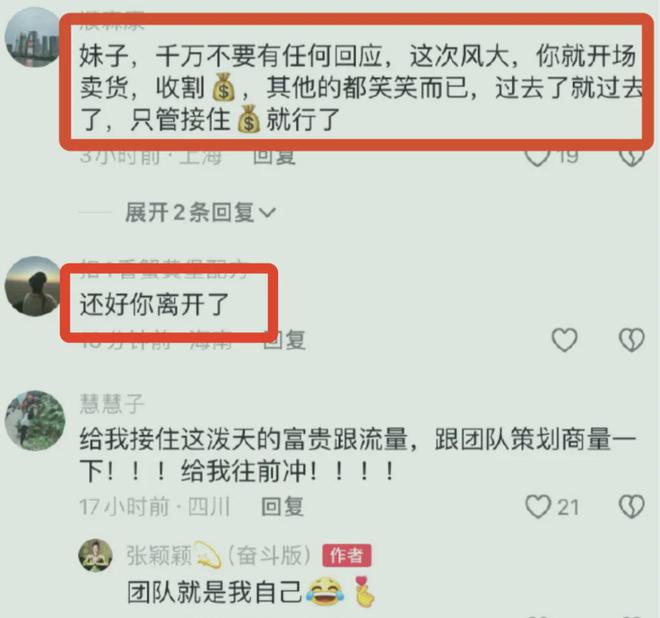Reply to the top comment from 上海
Viewport: 660px width, 618px height.
click(x=274, y=157)
